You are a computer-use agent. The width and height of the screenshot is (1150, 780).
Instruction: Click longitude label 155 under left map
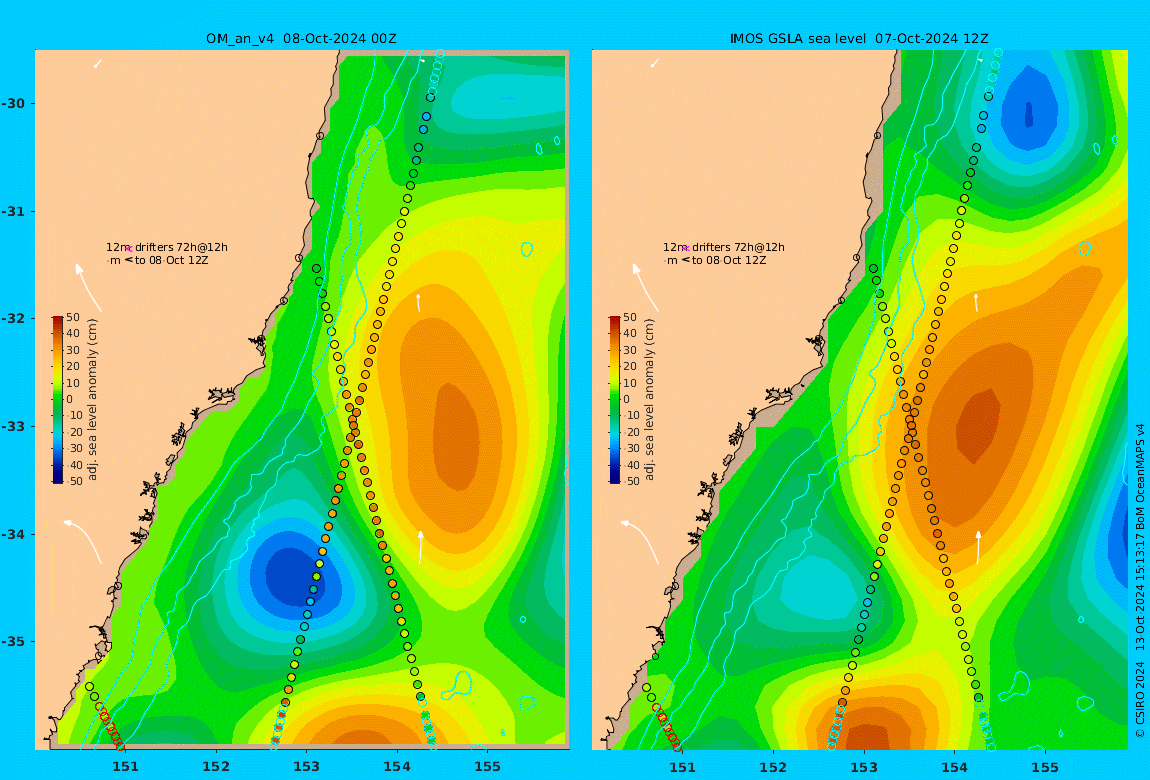tap(488, 767)
